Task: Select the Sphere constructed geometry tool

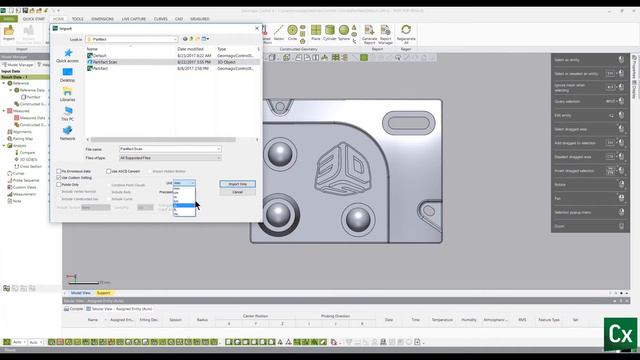Action: coord(344,33)
